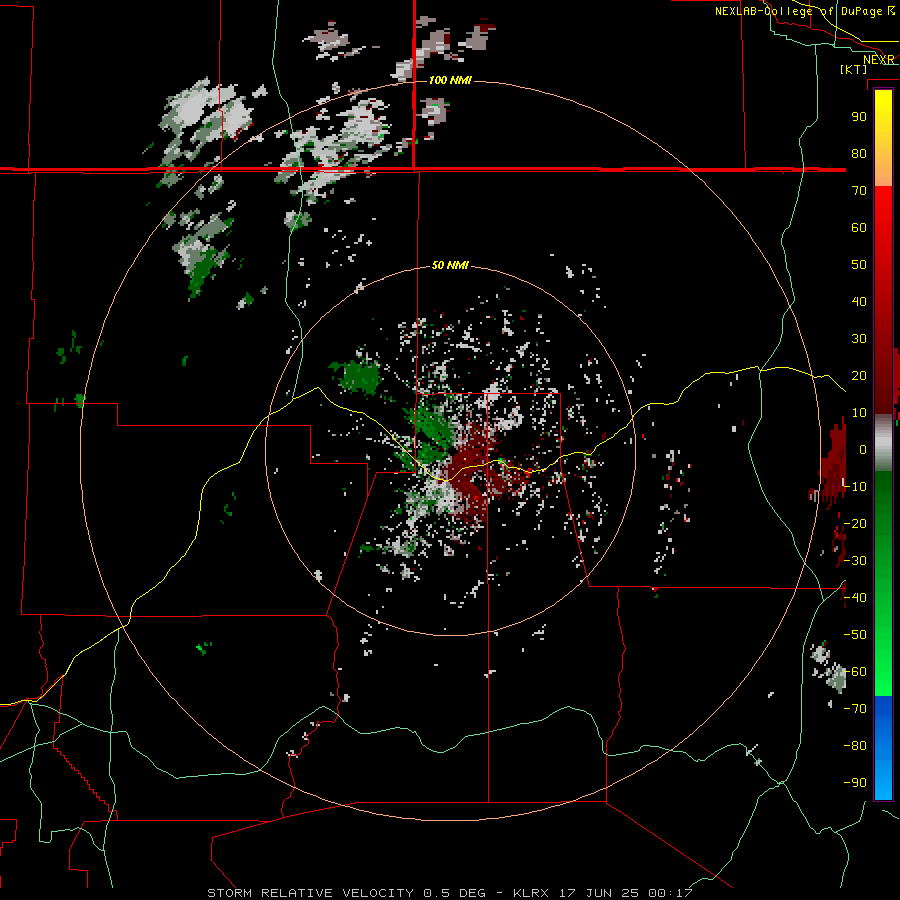Click the -40 scale value
This screenshot has width=900, height=900.
855,598
